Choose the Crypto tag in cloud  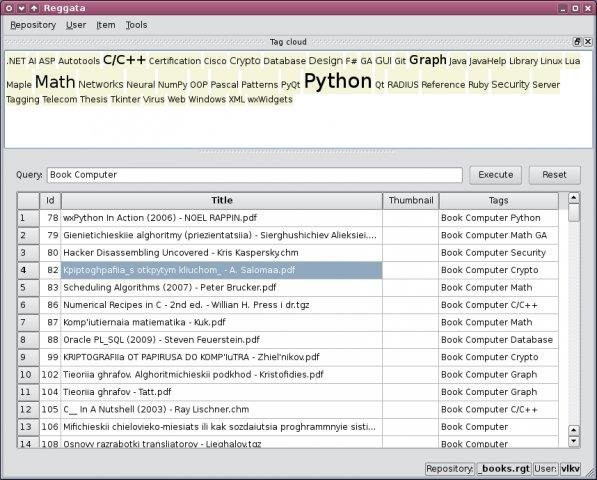point(245,61)
